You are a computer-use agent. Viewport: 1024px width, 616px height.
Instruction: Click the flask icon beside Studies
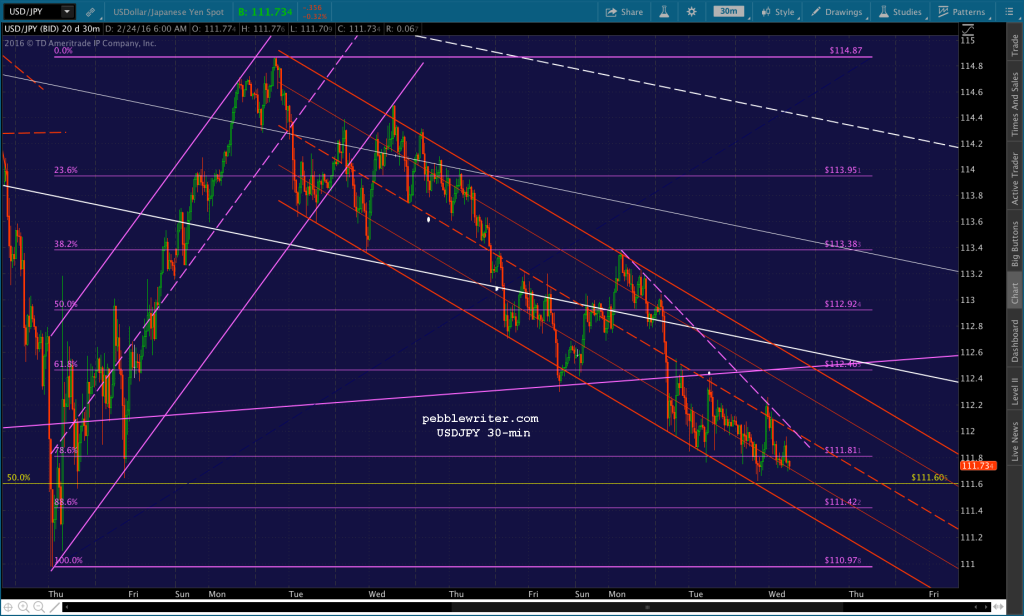pyautogui.click(x=884, y=12)
